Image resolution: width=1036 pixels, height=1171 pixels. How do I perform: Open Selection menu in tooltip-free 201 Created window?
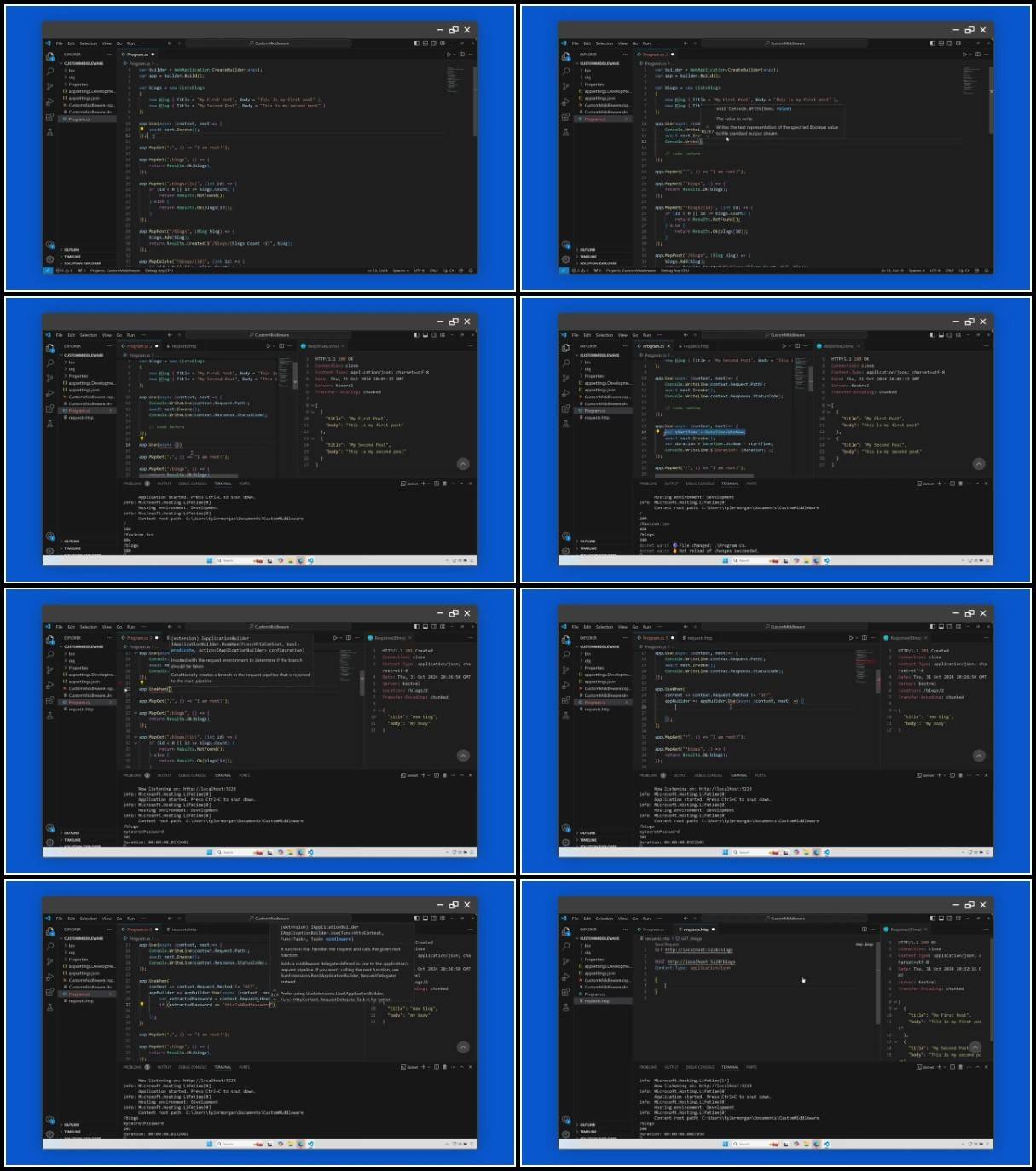[x=605, y=627]
